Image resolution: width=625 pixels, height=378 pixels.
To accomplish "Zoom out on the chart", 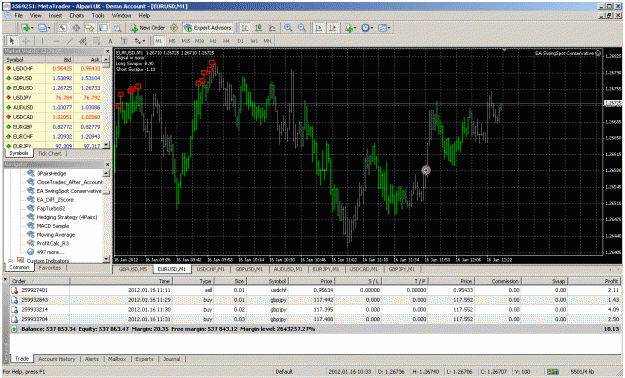I will [x=302, y=28].
